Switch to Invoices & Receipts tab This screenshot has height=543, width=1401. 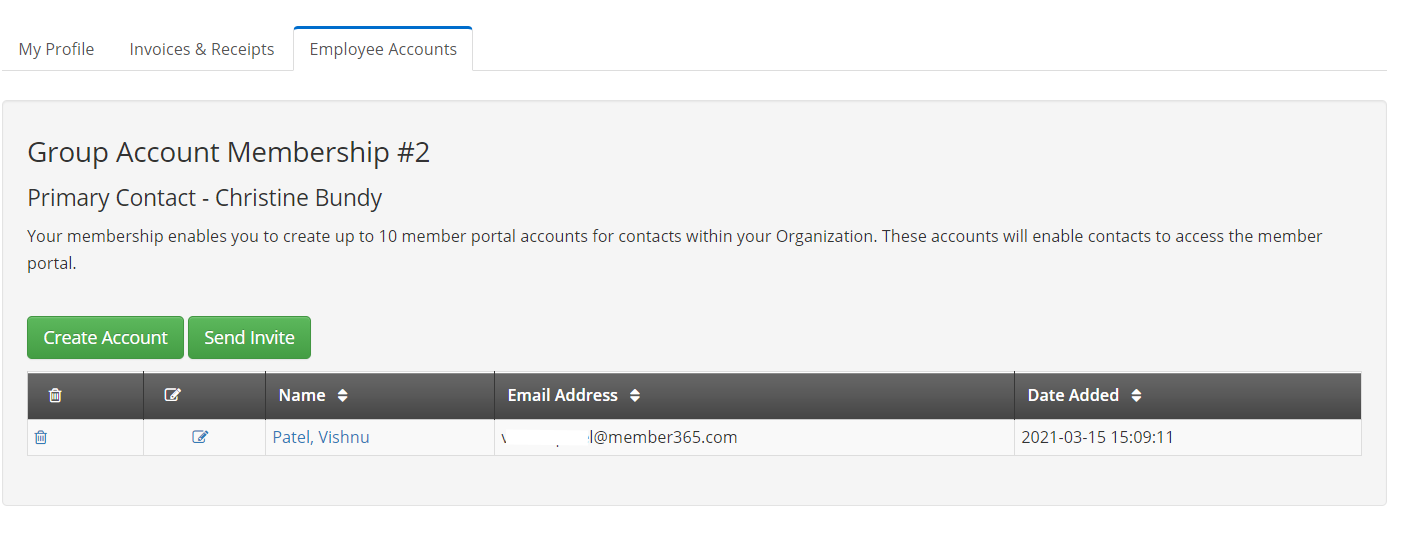coord(202,49)
